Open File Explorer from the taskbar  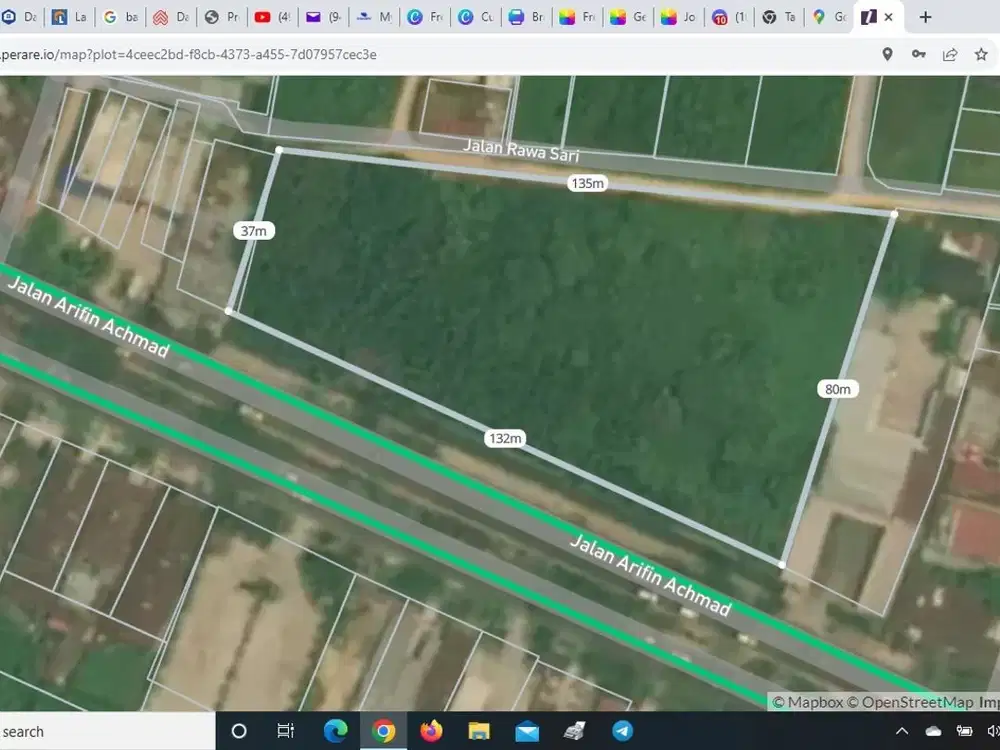pos(478,731)
